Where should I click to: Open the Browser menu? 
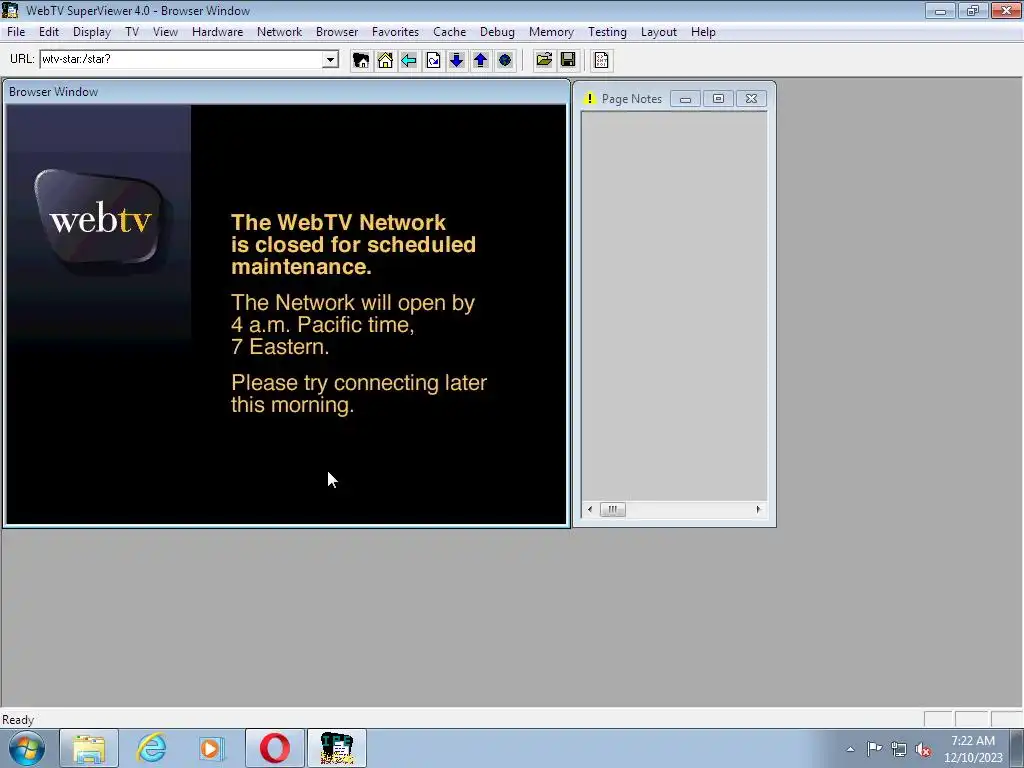[337, 32]
